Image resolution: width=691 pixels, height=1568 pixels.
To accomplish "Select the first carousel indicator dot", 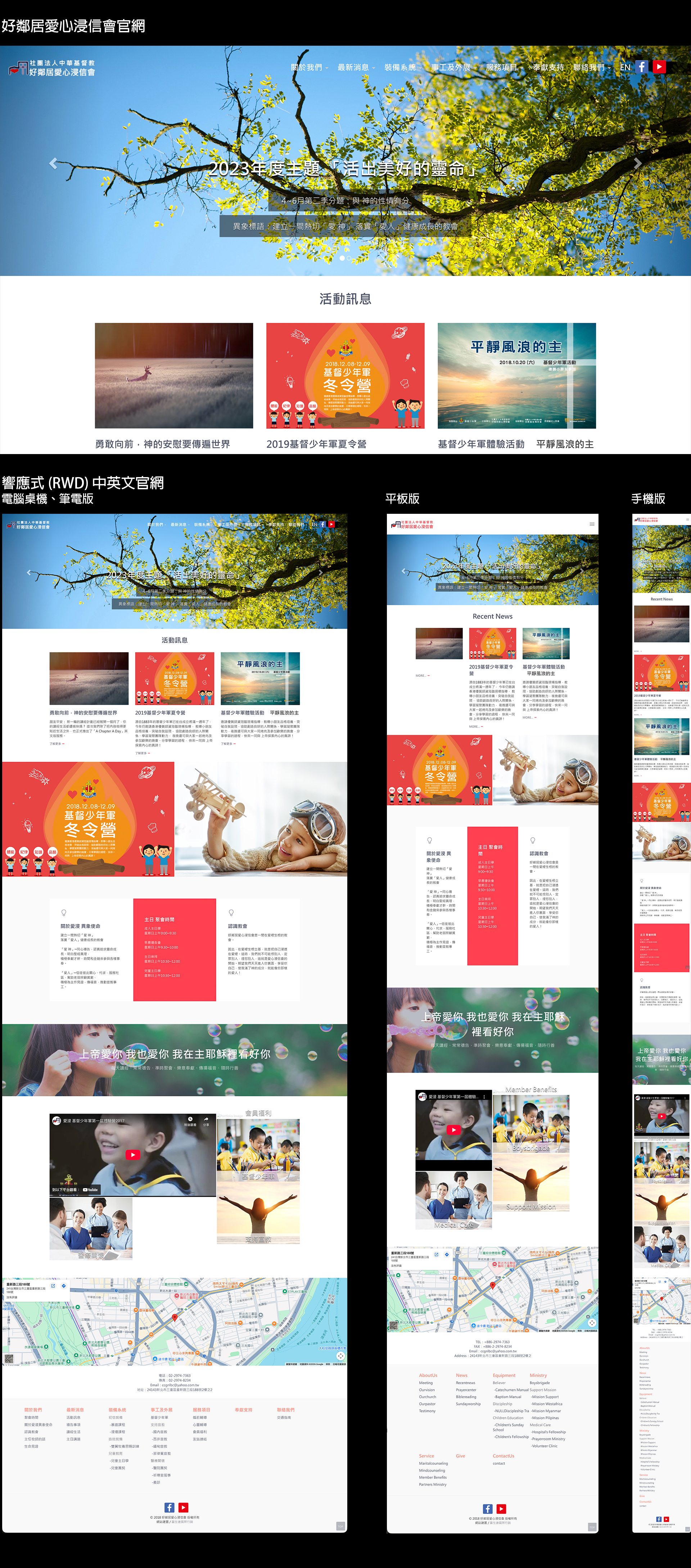I will point(342,258).
